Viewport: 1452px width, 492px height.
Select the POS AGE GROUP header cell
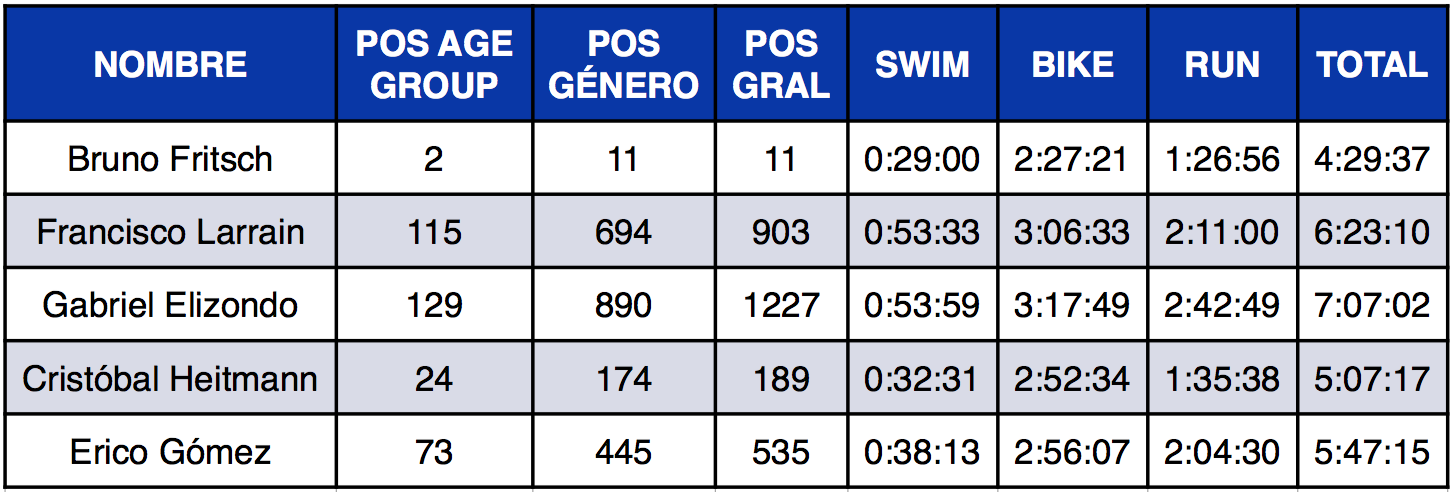tap(434, 65)
